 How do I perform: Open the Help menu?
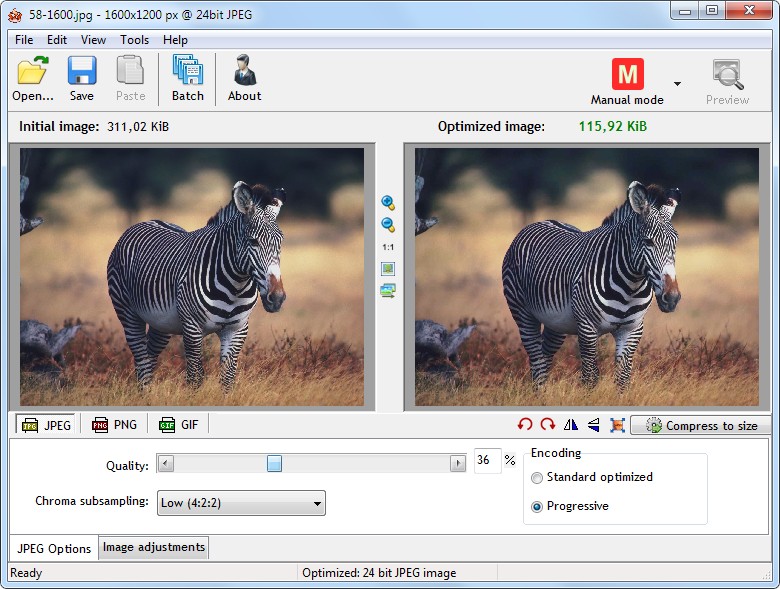point(175,40)
